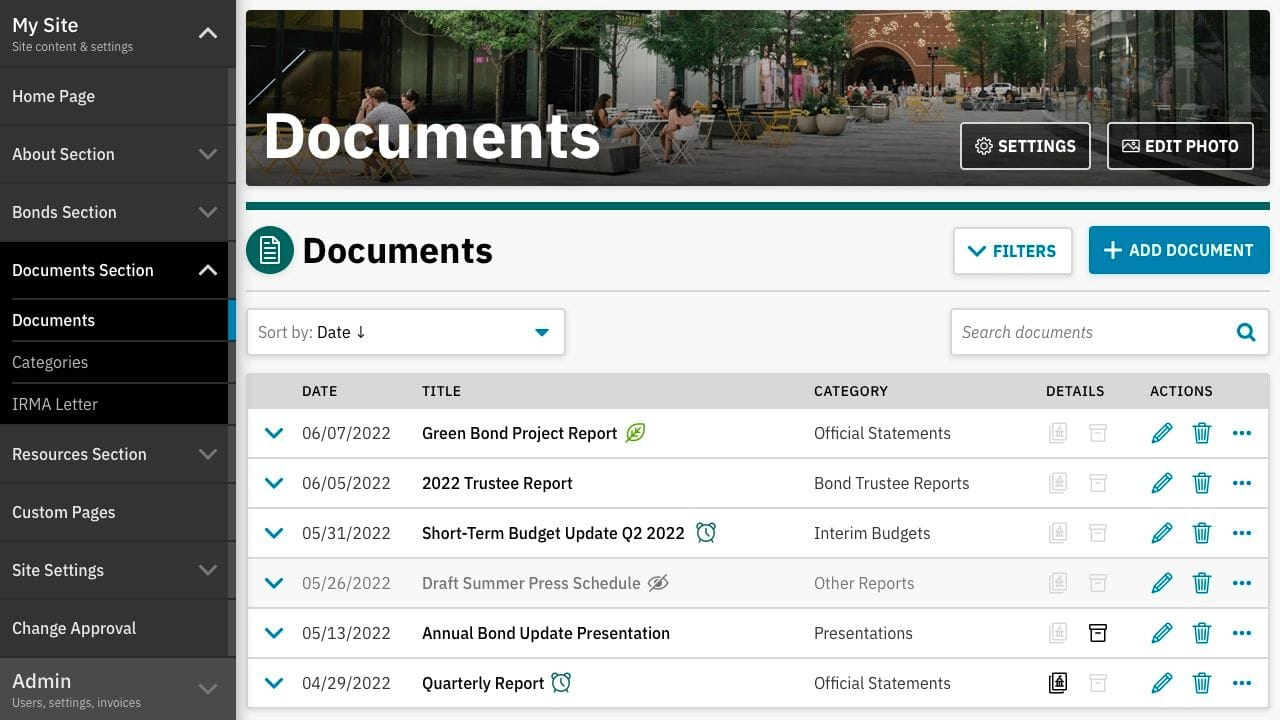
Task: Open the 2022 Trustee Report title
Action: [x=497, y=483]
